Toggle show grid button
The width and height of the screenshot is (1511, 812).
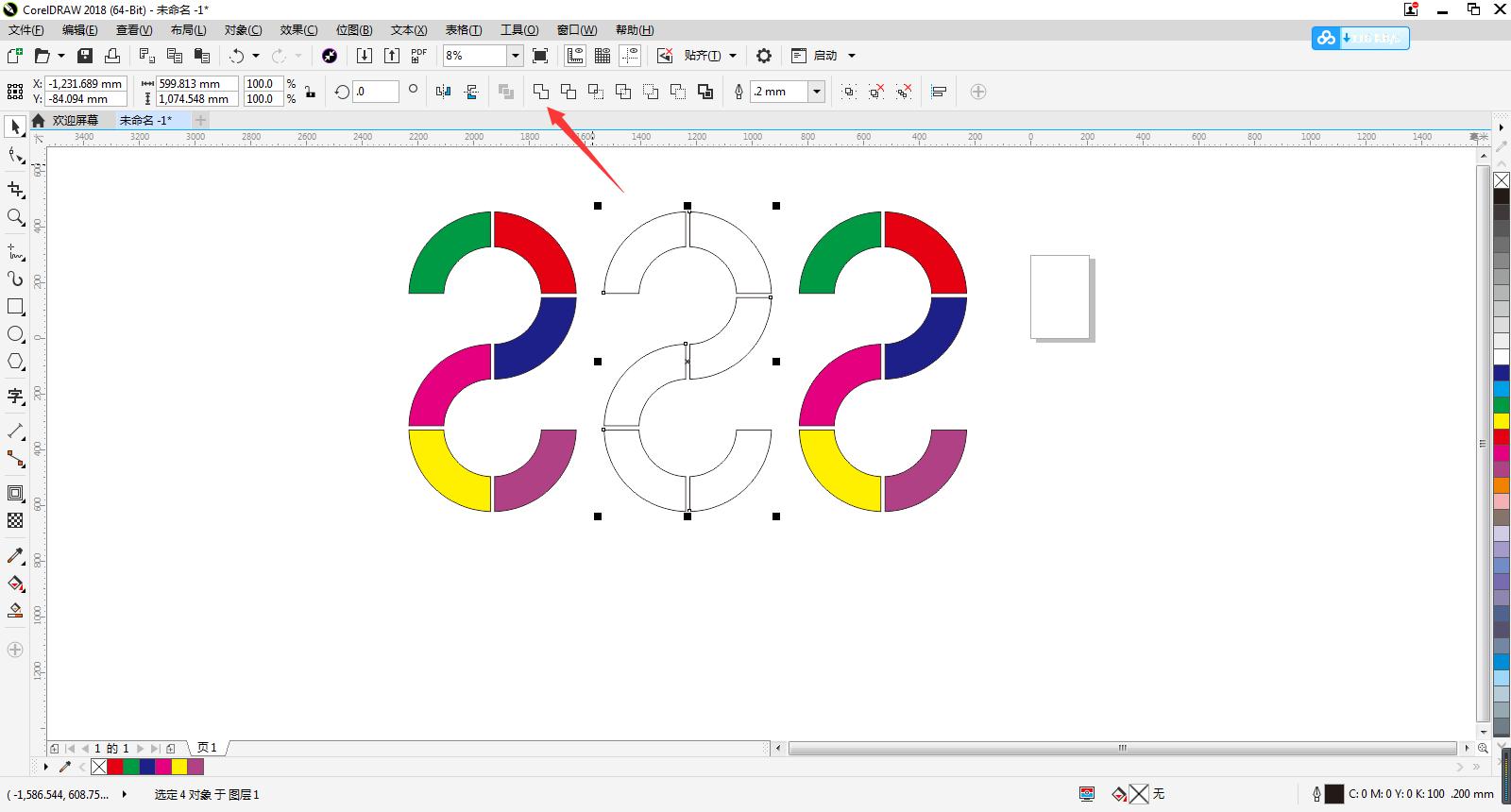603,56
